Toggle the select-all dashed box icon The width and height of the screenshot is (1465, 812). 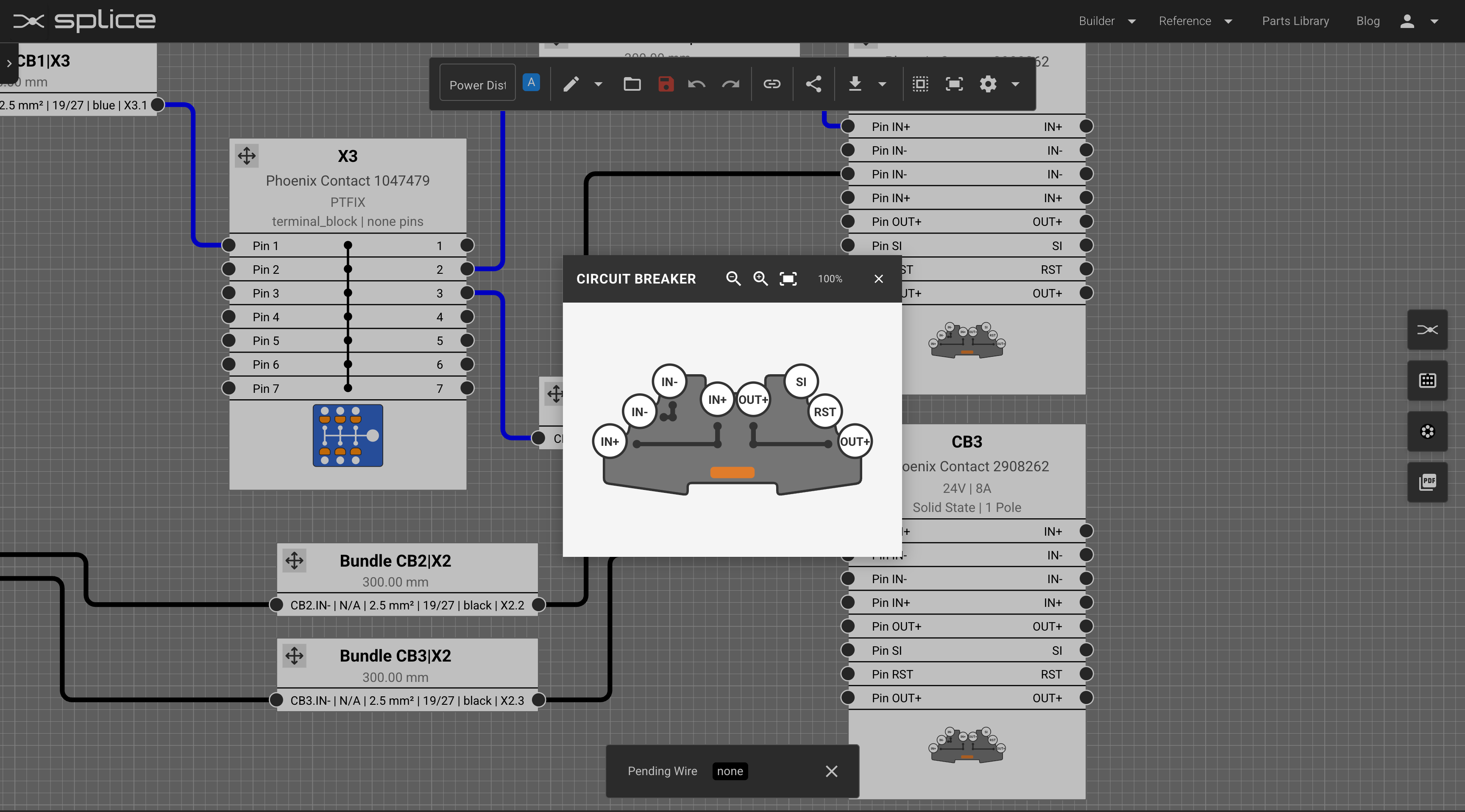[x=920, y=84]
